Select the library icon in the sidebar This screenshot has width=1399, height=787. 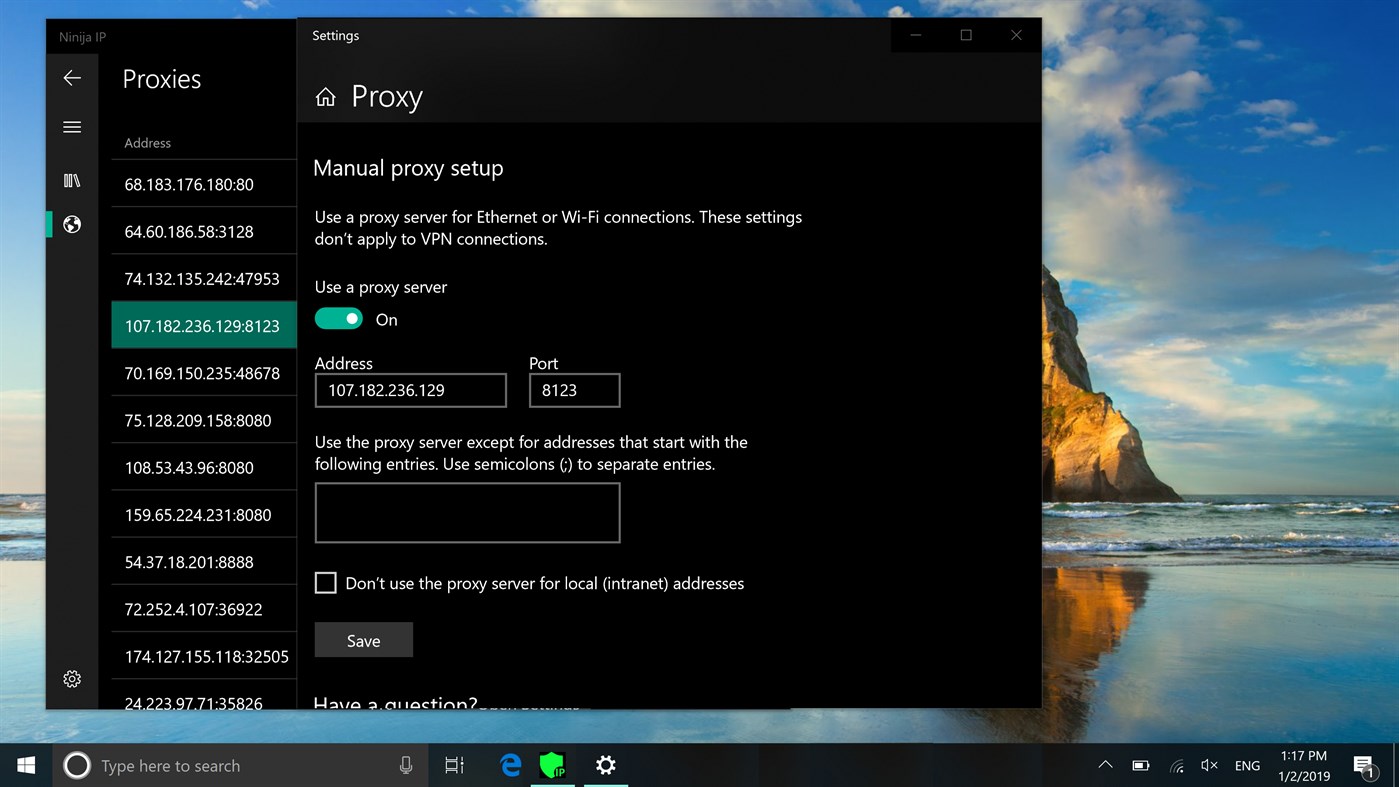(x=71, y=180)
